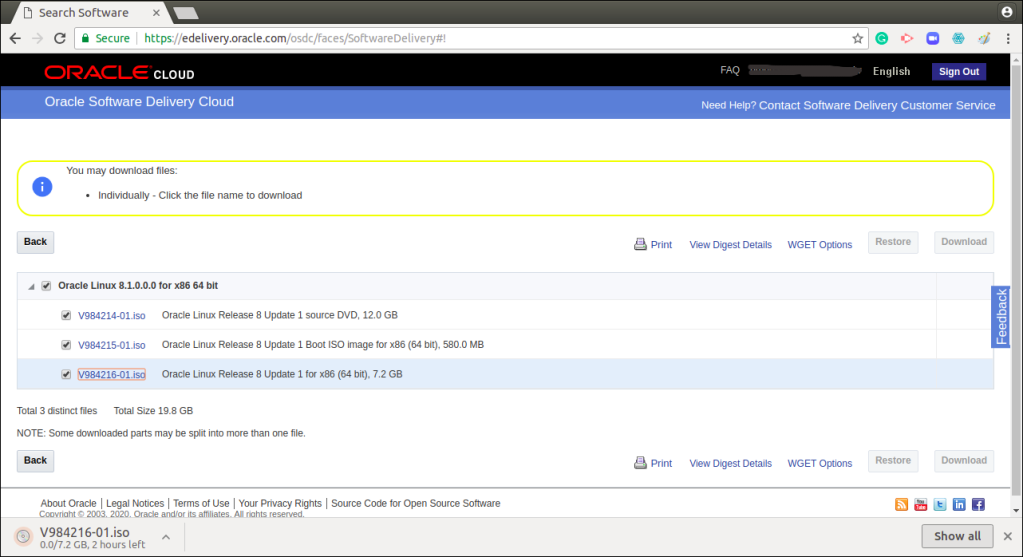
Task: Open the LinkedIn icon in footer
Action: pos(959,504)
